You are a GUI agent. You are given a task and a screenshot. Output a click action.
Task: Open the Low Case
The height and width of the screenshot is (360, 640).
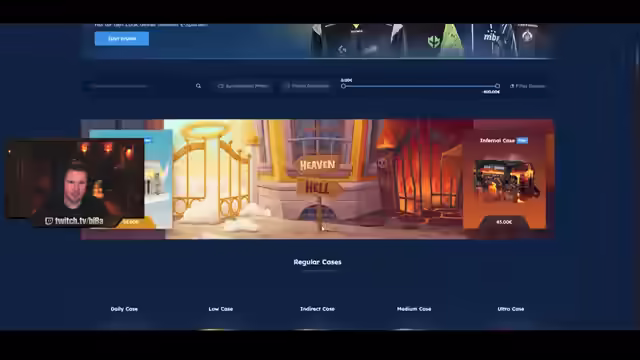click(x=221, y=309)
